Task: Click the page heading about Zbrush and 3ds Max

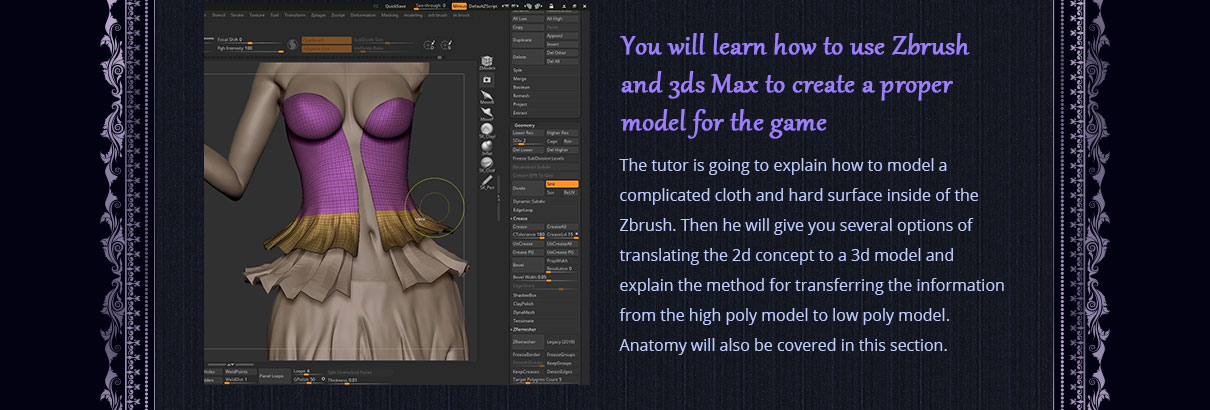Action: coord(796,85)
